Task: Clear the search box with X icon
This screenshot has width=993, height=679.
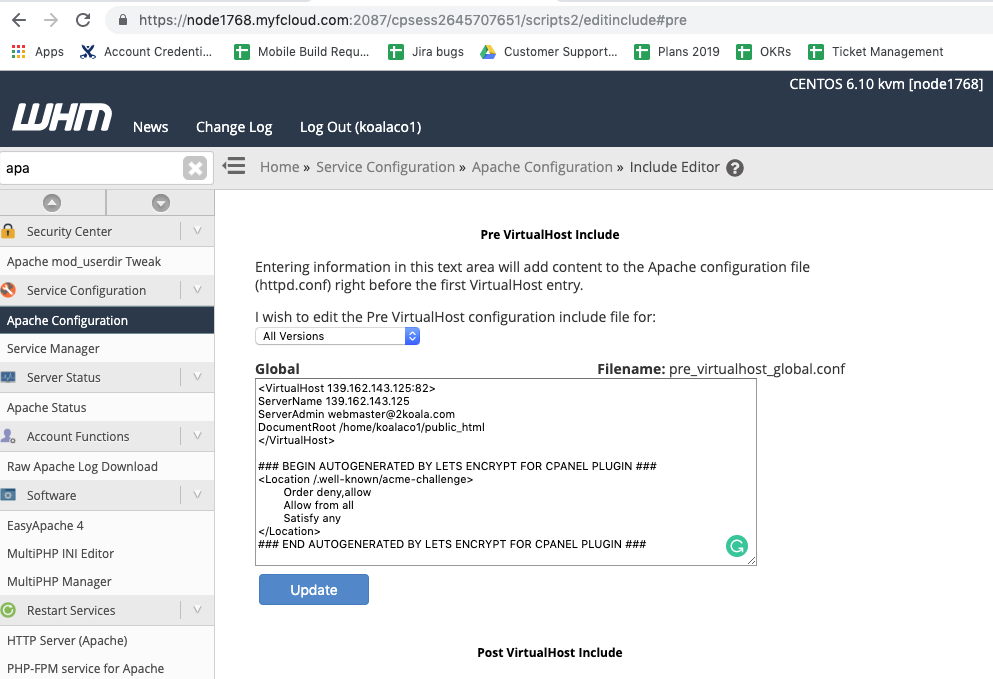Action: [x=195, y=168]
